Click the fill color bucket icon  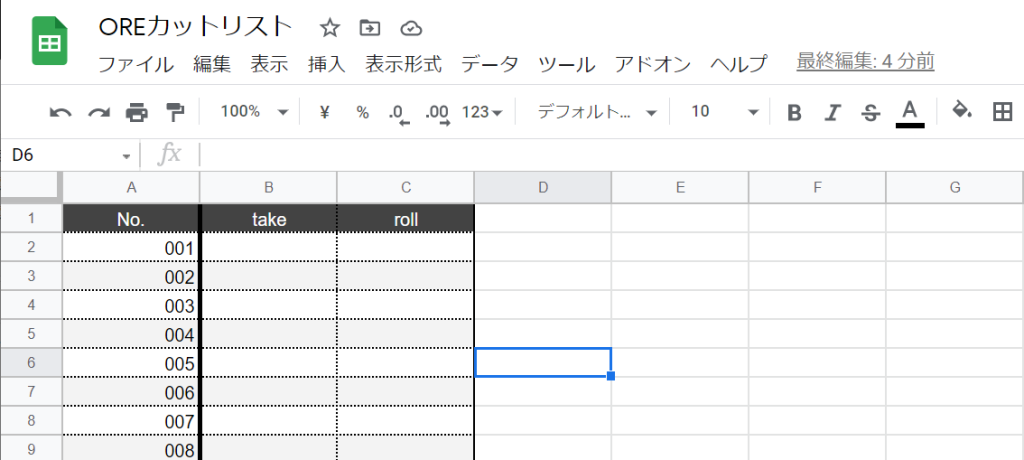click(962, 111)
